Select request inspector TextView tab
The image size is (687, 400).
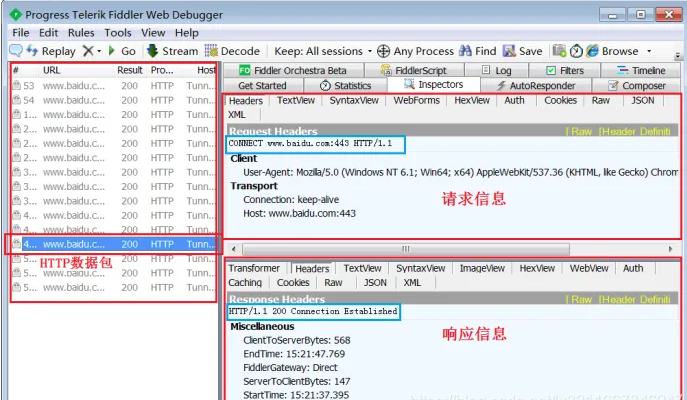tap(296, 100)
